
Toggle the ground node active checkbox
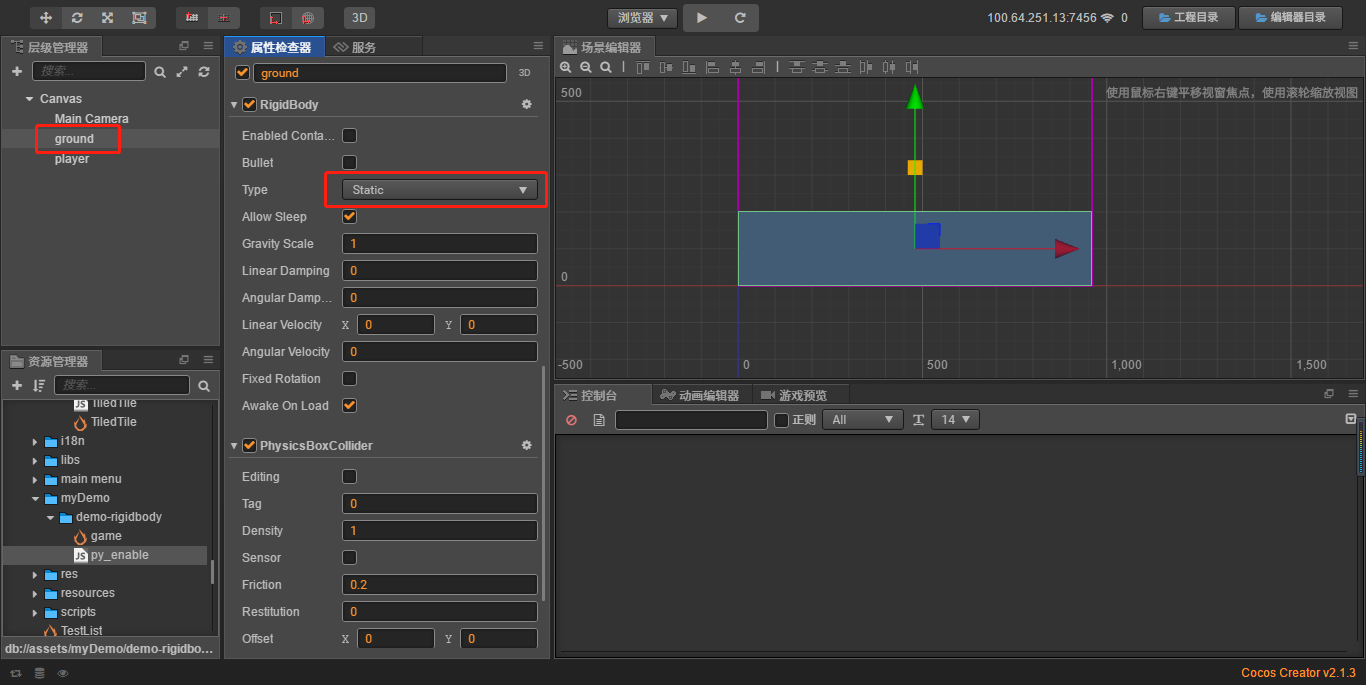pos(242,73)
